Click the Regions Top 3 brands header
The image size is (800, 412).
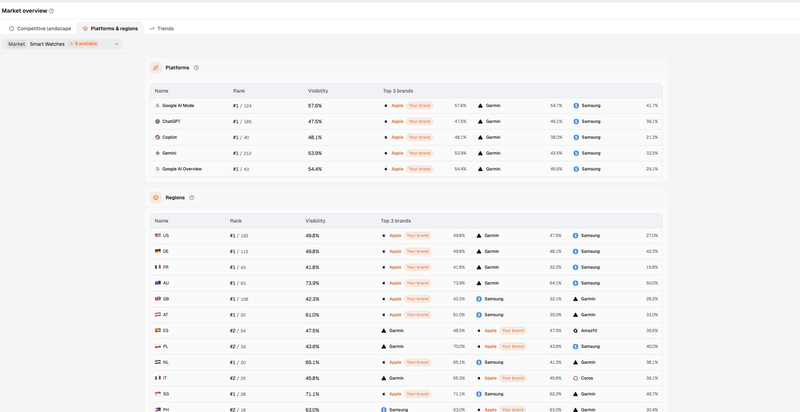396,221
